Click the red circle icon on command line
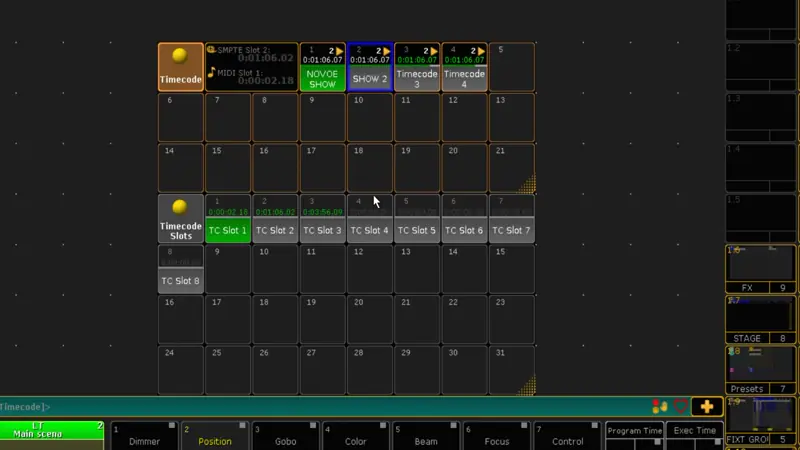Screen dimensions: 800x450 tap(682, 406)
